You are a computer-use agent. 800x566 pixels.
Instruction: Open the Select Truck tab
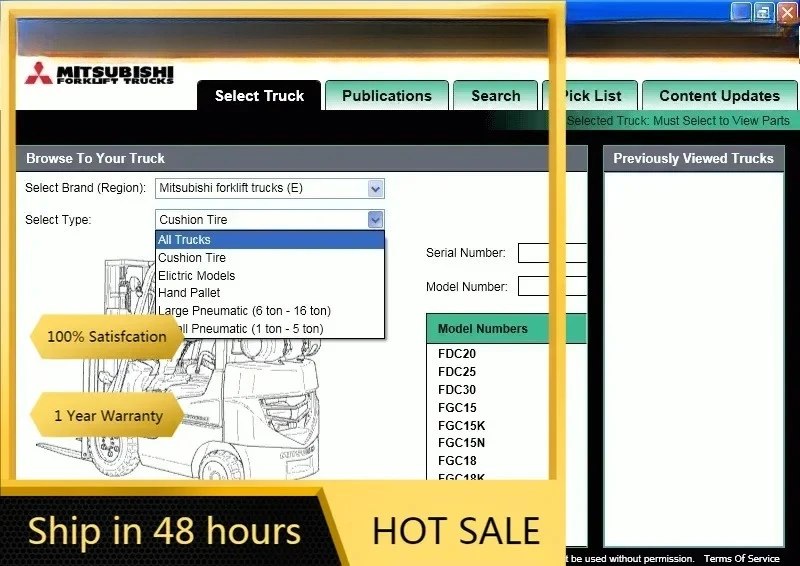pyautogui.click(x=259, y=95)
